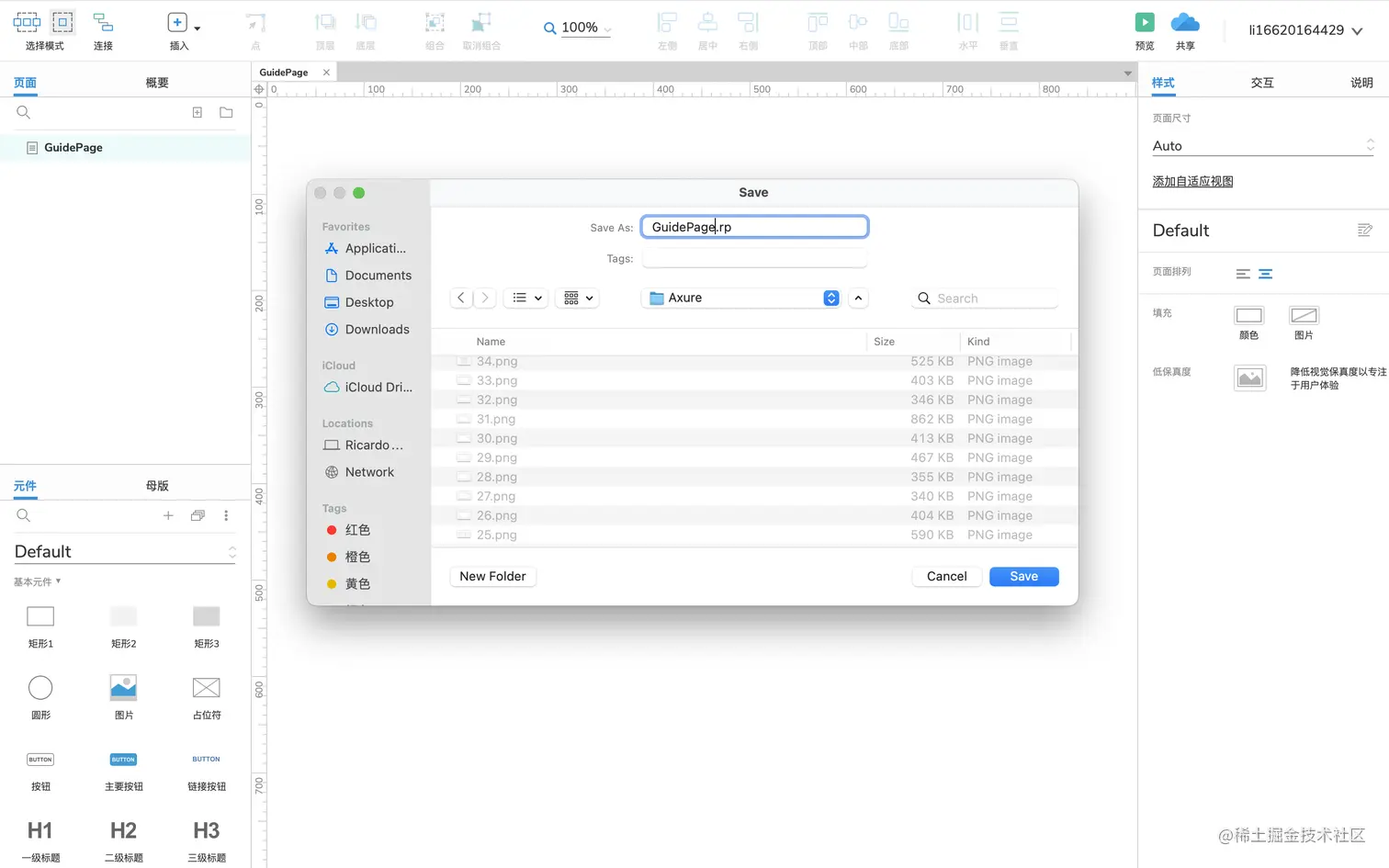Open Downloads in the sidebar
This screenshot has height=868, width=1389.
coord(368,329)
